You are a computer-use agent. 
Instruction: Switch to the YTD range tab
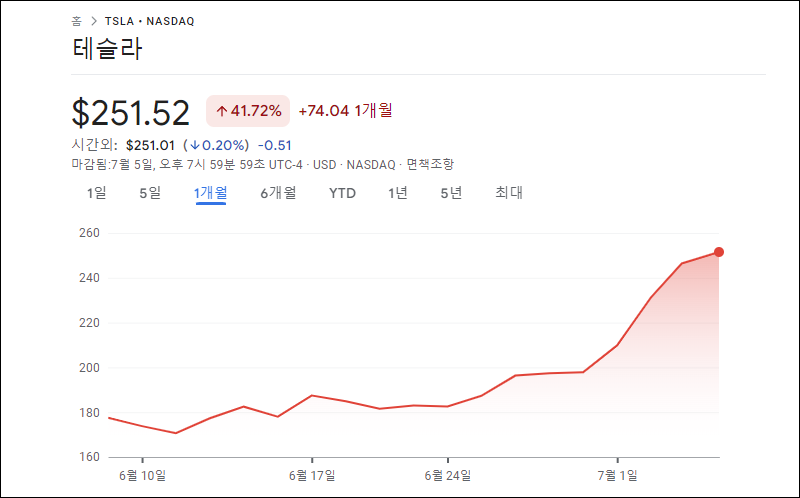342,193
